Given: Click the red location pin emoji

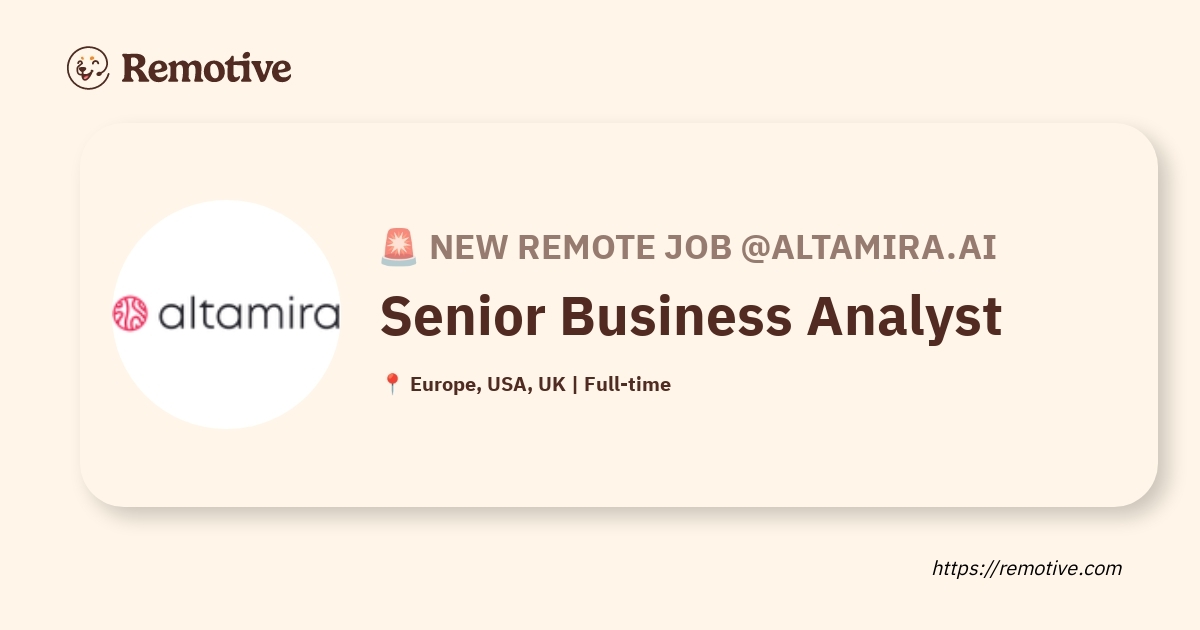Looking at the screenshot, I should 392,384.
